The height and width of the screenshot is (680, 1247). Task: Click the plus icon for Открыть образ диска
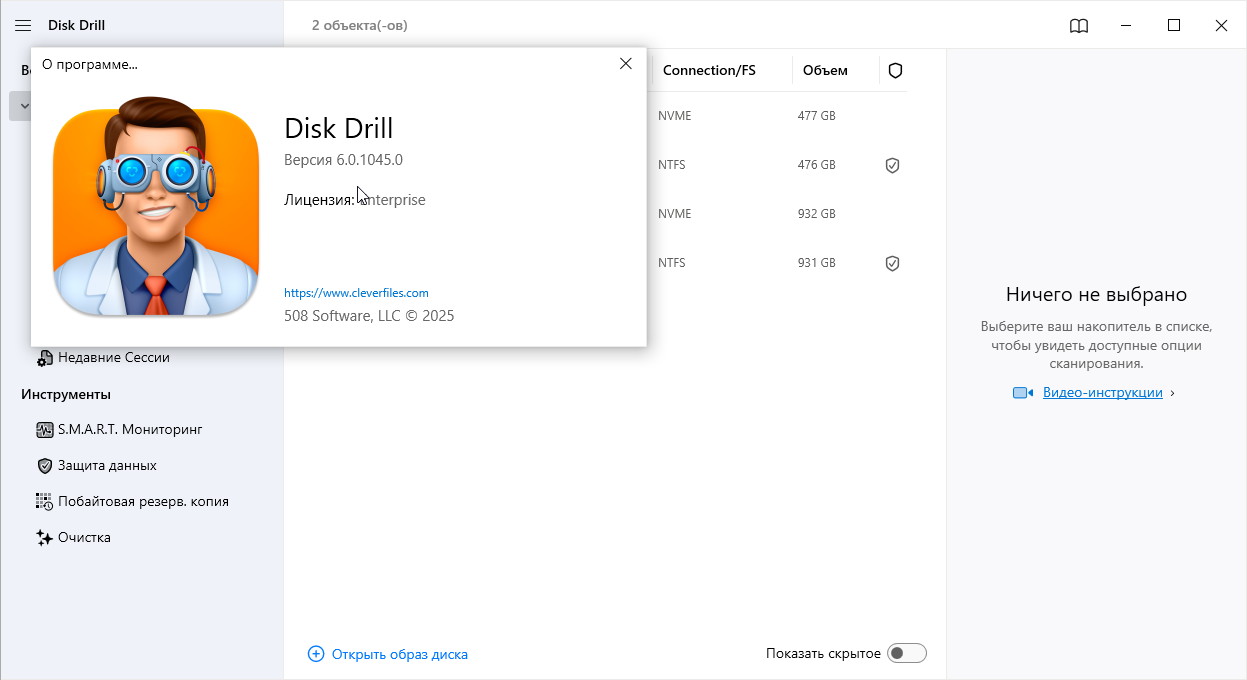click(316, 654)
